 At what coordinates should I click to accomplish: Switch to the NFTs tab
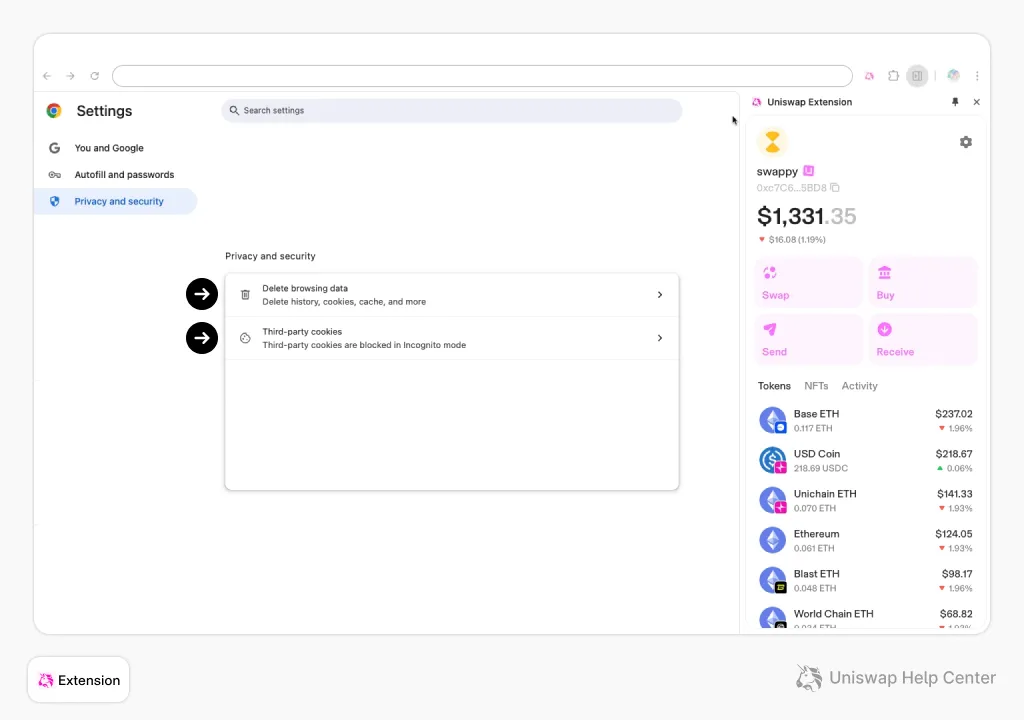click(816, 386)
